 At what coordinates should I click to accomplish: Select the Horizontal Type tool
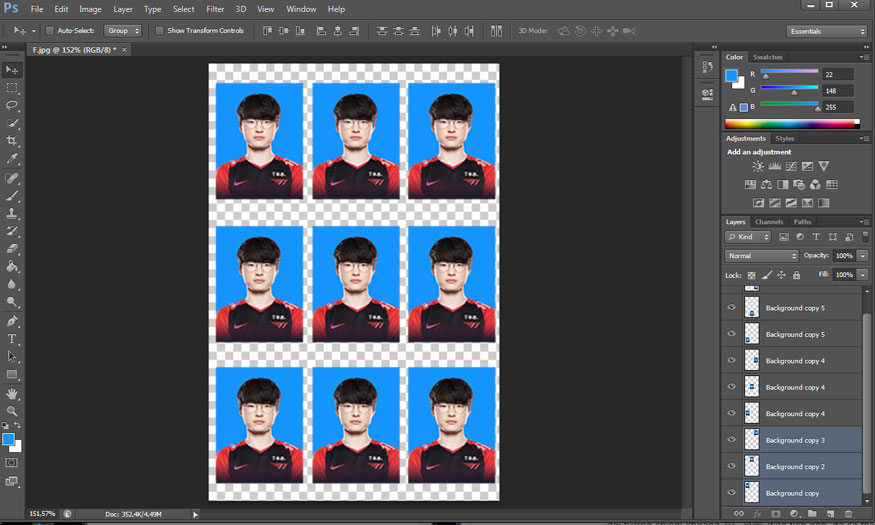coord(12,339)
